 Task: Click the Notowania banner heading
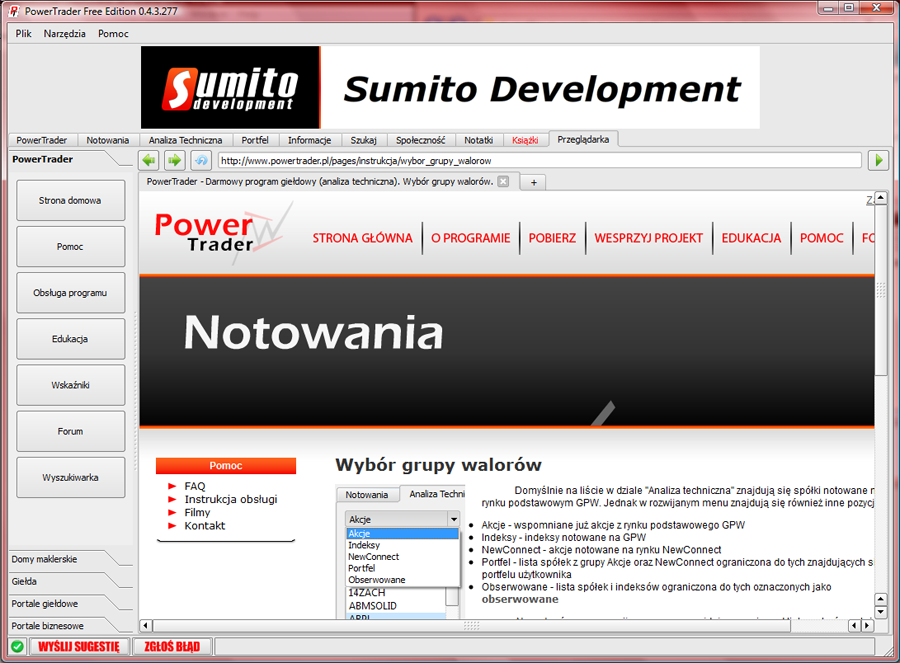(313, 332)
